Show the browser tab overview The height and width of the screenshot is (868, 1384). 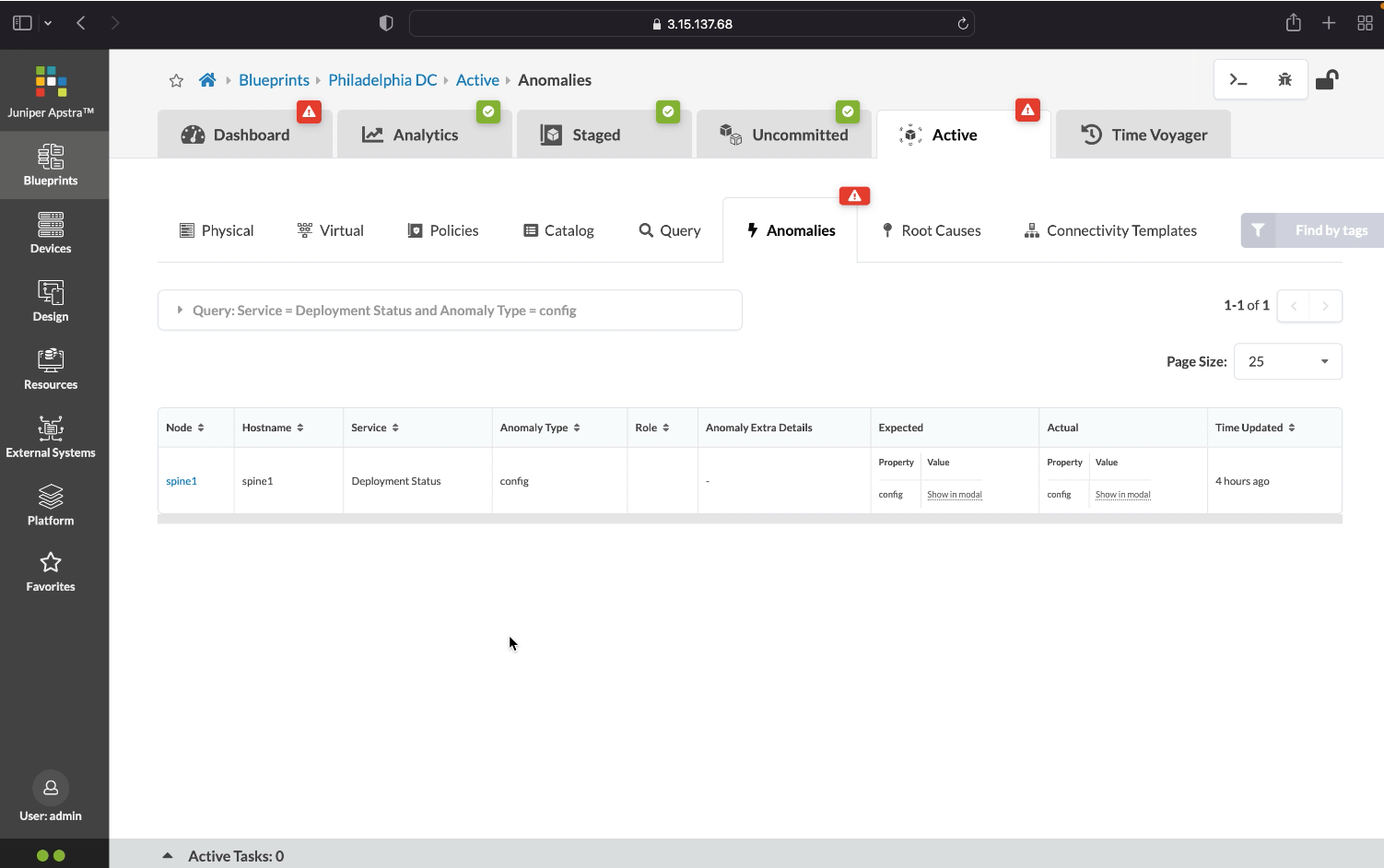1365,23
